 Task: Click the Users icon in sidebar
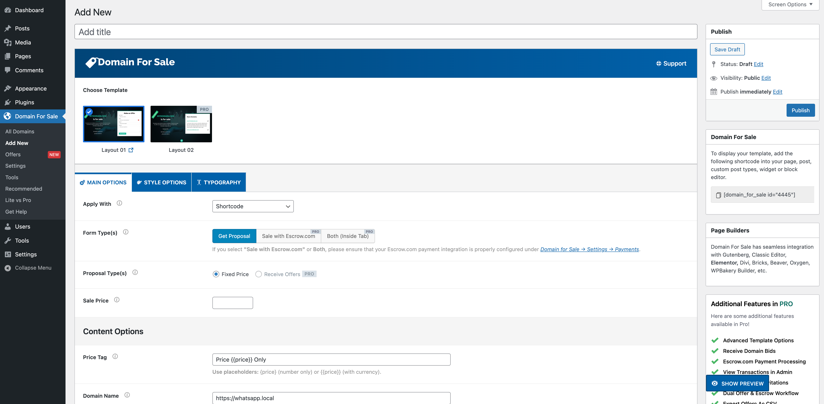click(7, 227)
